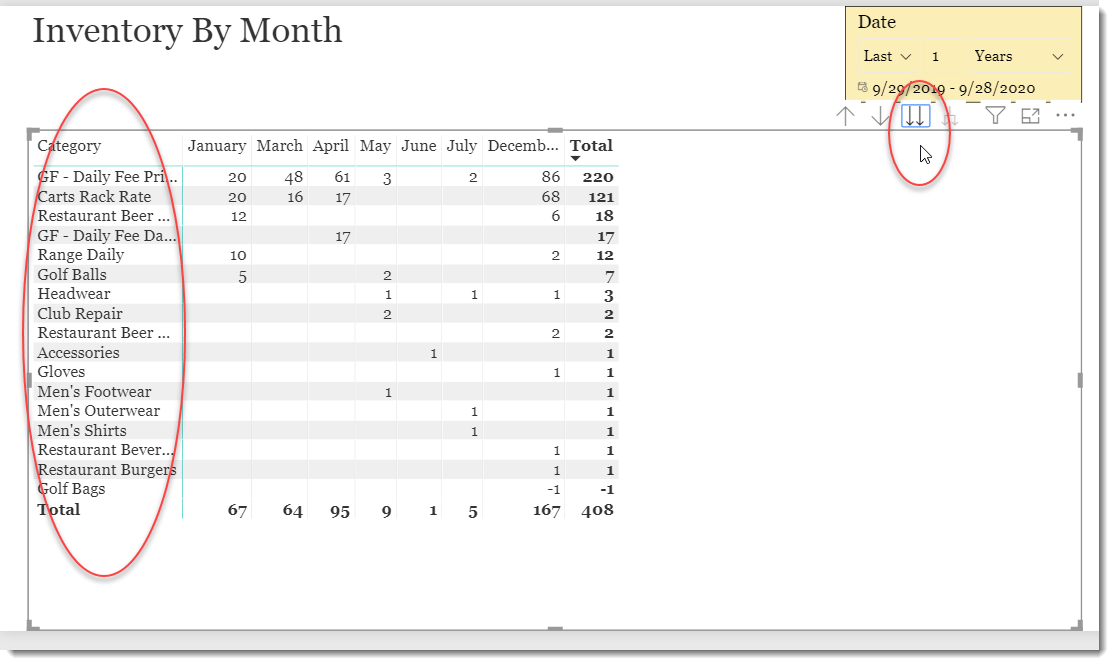
Task: Sort by the Category column header
Action: (x=69, y=145)
